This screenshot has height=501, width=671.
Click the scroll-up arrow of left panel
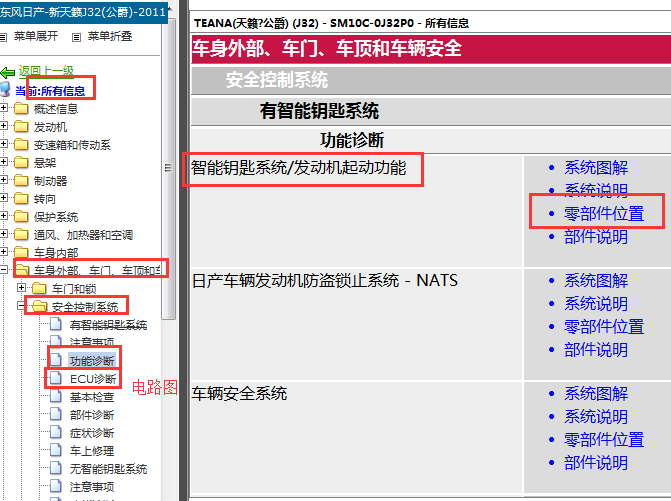coord(169,9)
